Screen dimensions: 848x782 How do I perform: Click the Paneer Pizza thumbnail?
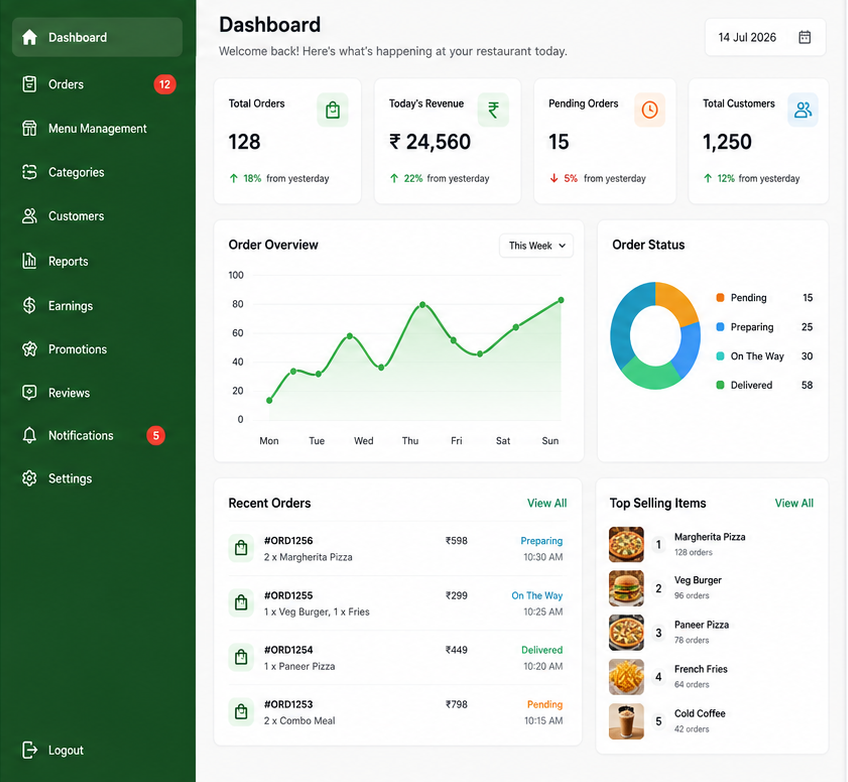pos(626,633)
